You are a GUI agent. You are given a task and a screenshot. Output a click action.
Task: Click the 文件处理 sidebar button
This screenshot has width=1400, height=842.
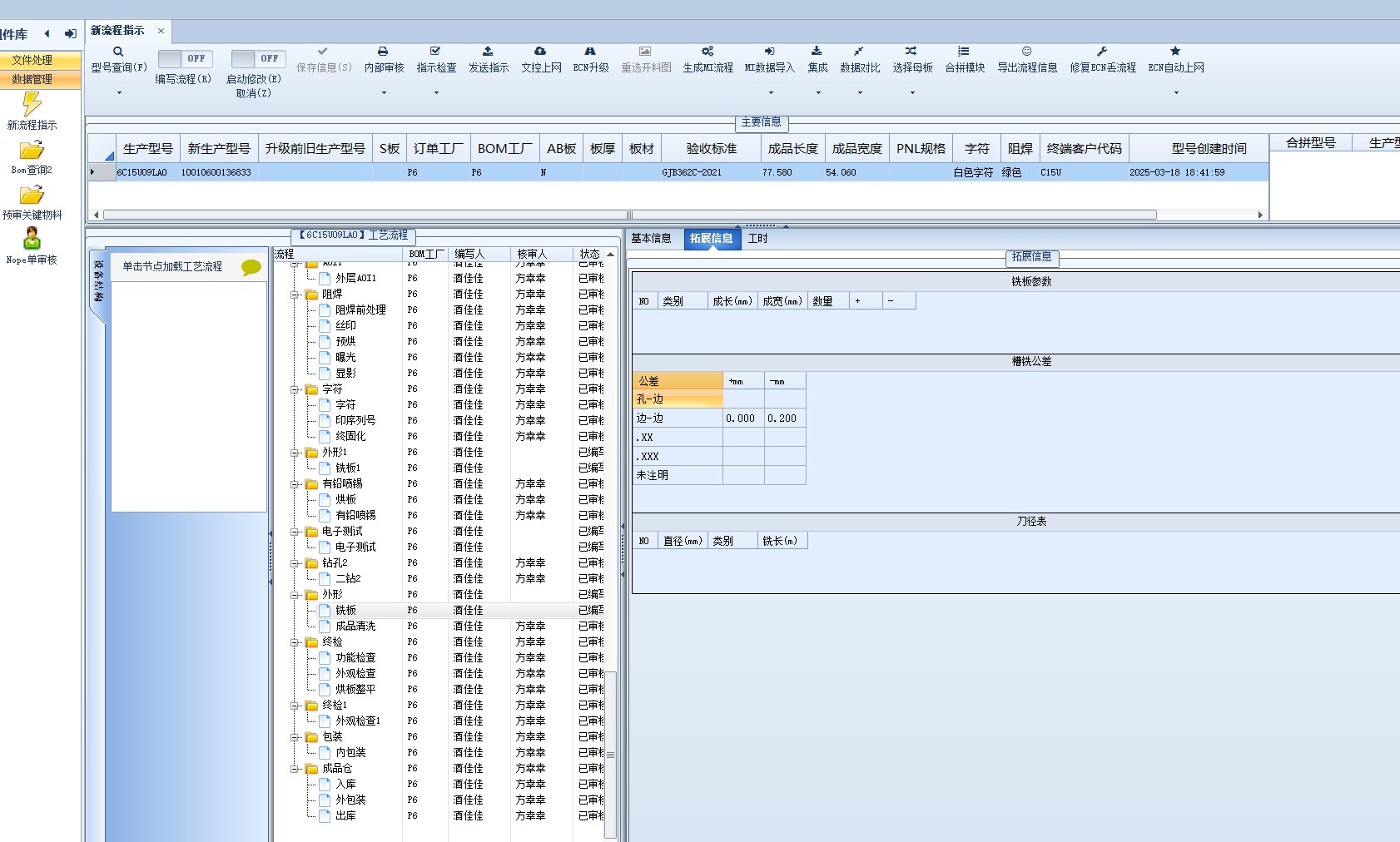click(x=32, y=60)
